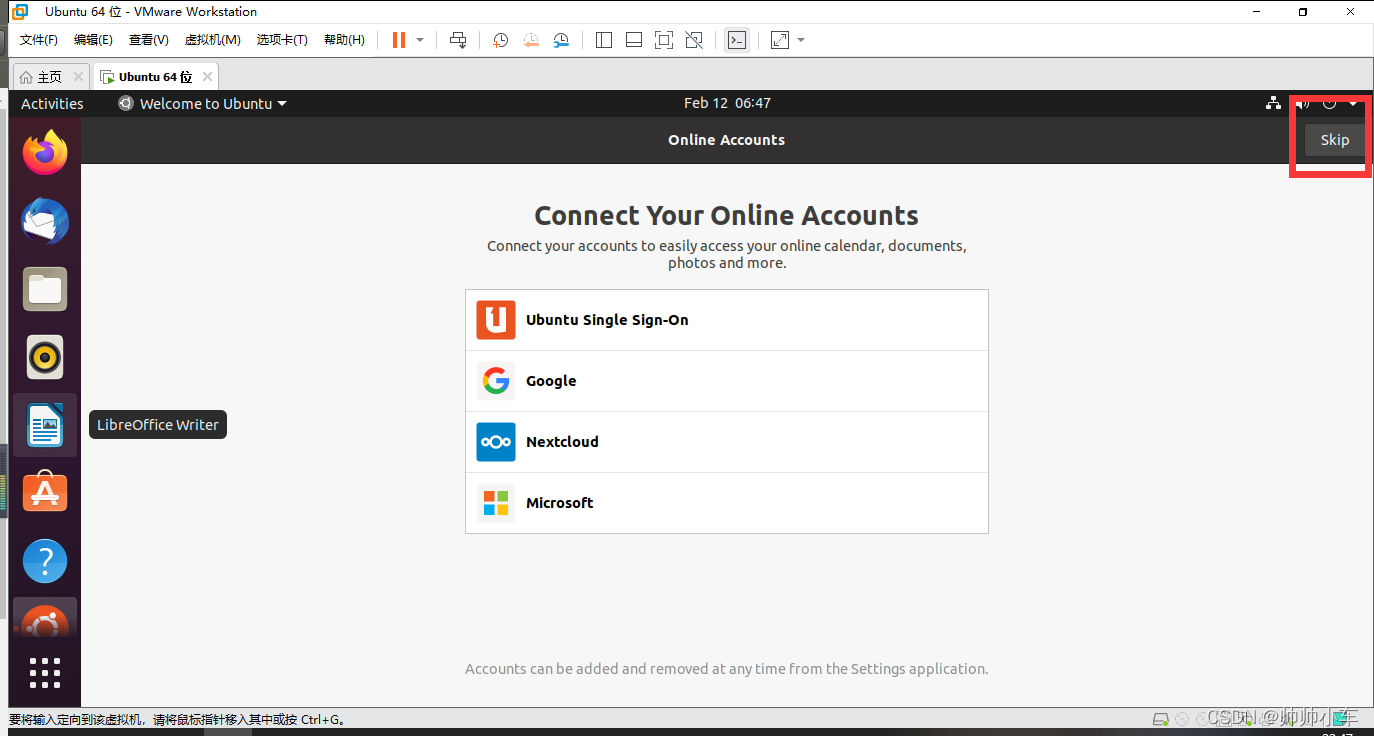
Task: Launch Rhythmbox music player icon
Action: click(45, 357)
